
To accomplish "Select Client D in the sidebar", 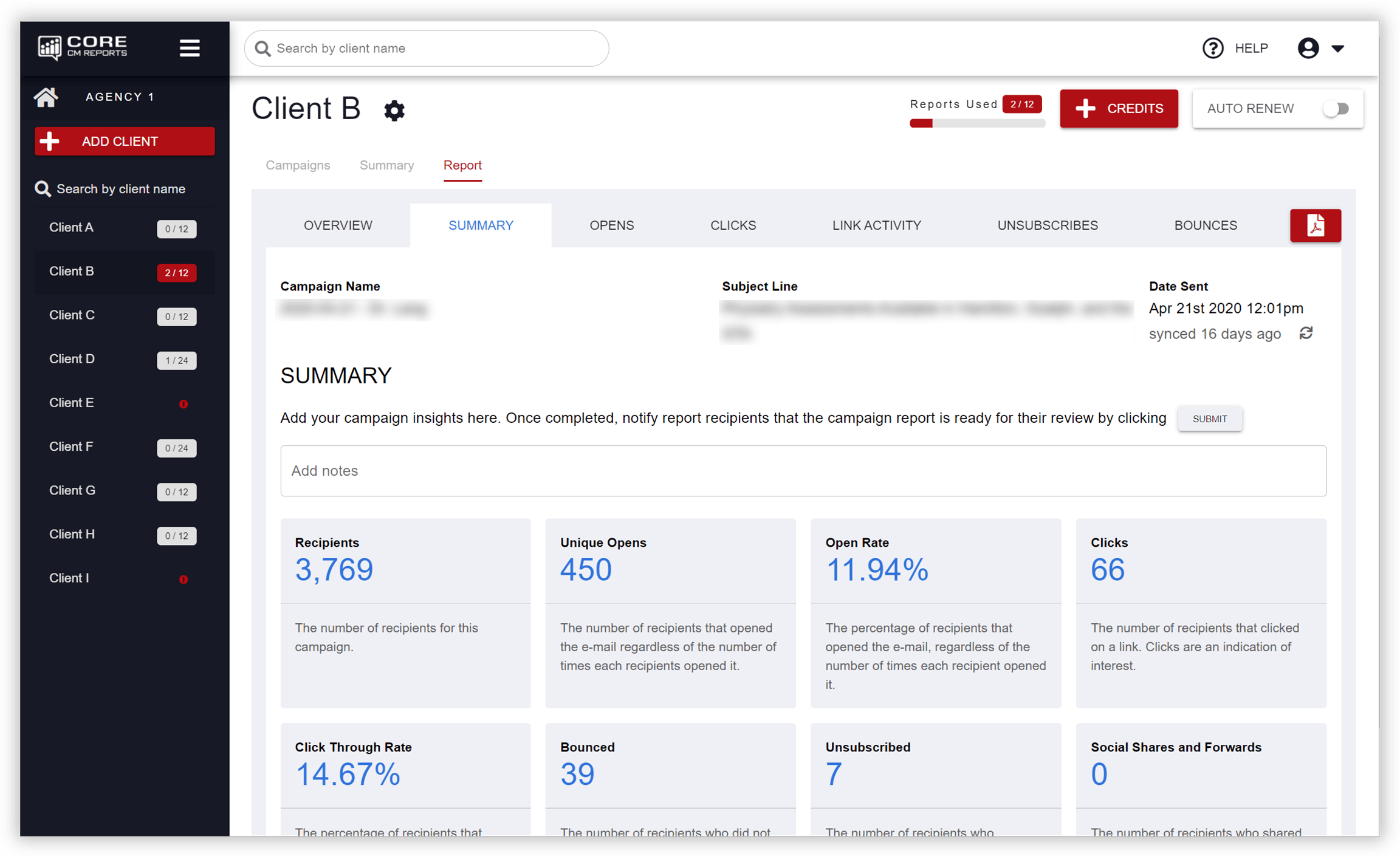I will click(x=72, y=359).
